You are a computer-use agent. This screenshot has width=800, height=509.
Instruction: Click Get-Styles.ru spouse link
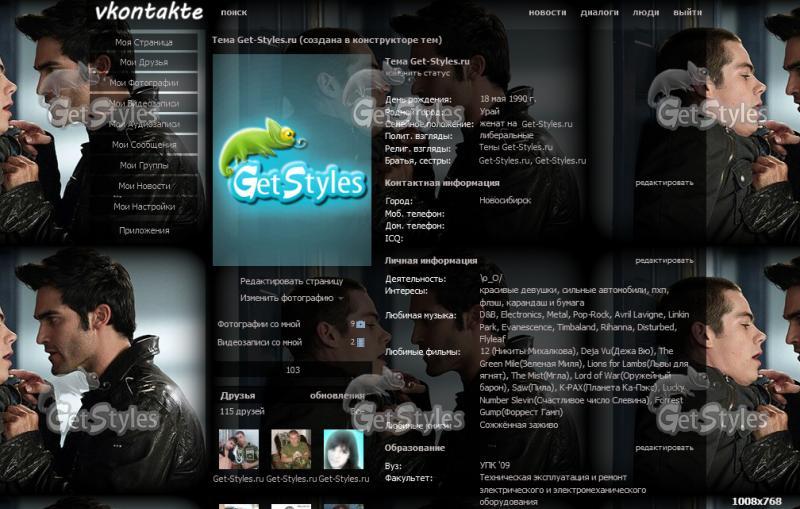coord(547,124)
